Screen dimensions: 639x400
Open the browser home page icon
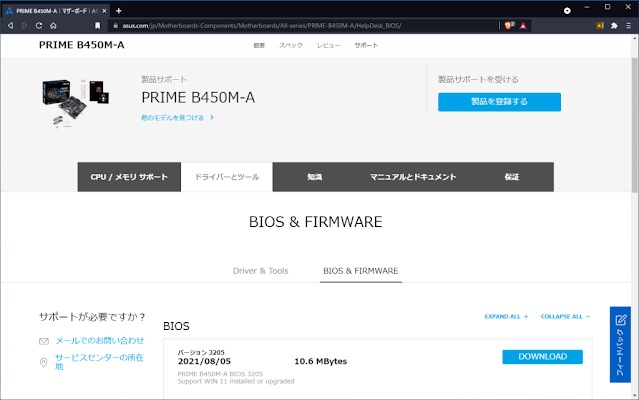tap(53, 26)
